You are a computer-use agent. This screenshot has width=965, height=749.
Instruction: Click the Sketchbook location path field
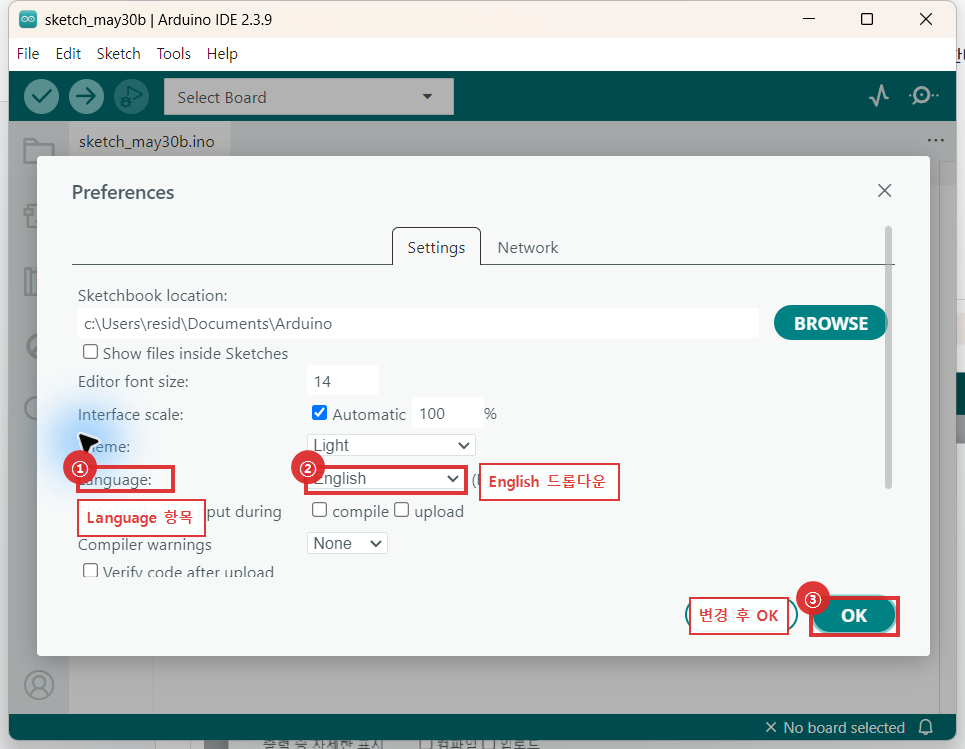(x=418, y=323)
